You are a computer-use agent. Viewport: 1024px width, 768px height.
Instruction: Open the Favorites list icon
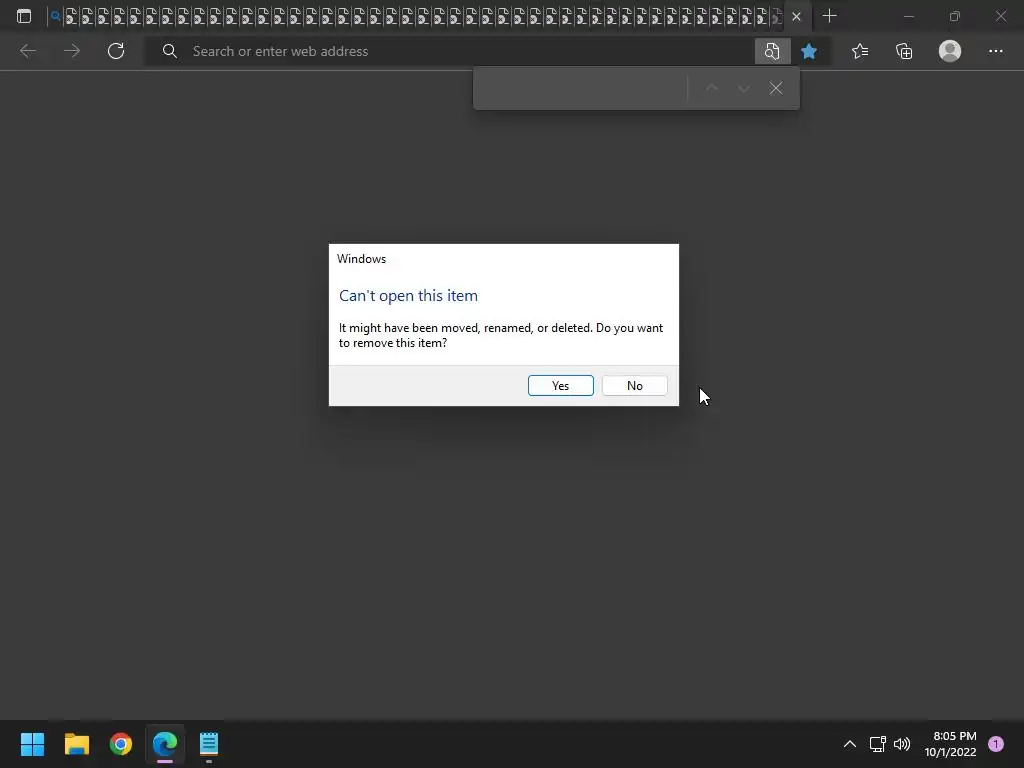pos(860,51)
